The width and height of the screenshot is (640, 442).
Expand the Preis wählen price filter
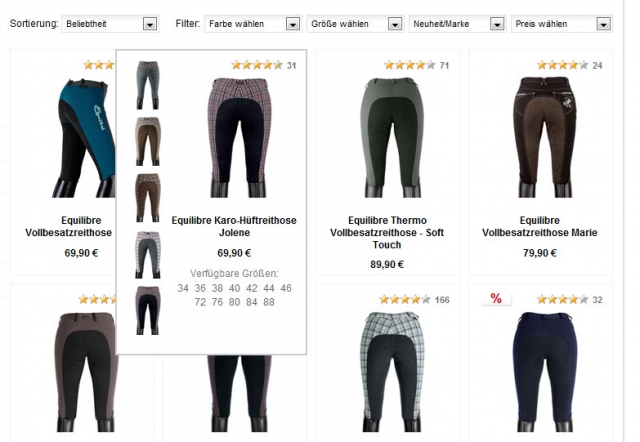[x=561, y=24]
